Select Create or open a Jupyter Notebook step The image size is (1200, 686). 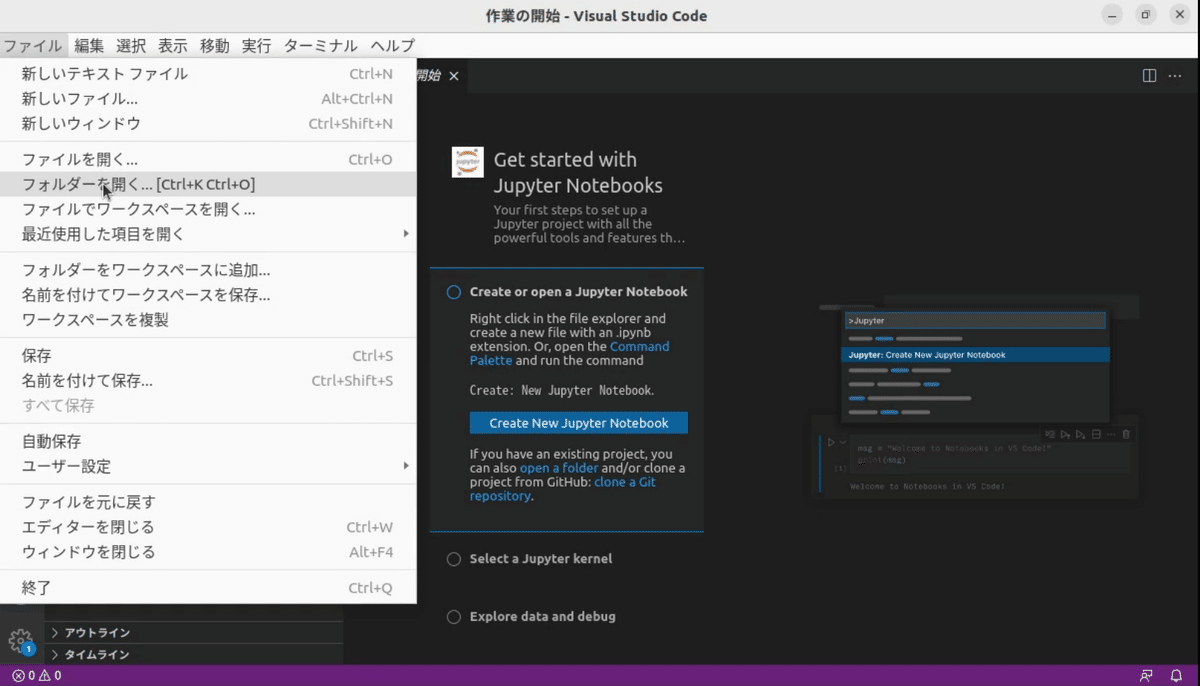pyautogui.click(x=567, y=292)
